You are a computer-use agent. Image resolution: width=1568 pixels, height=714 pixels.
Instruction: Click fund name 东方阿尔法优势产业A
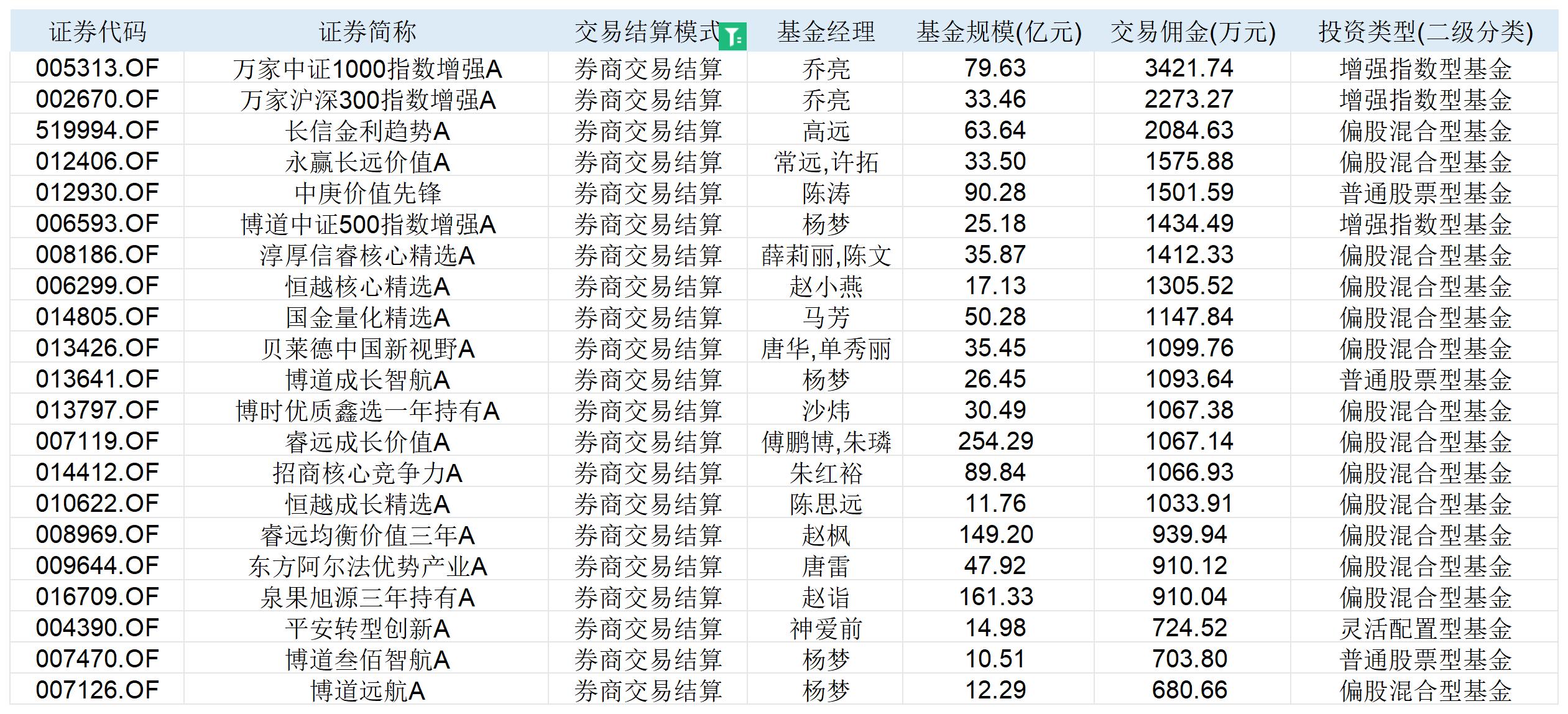click(x=367, y=566)
